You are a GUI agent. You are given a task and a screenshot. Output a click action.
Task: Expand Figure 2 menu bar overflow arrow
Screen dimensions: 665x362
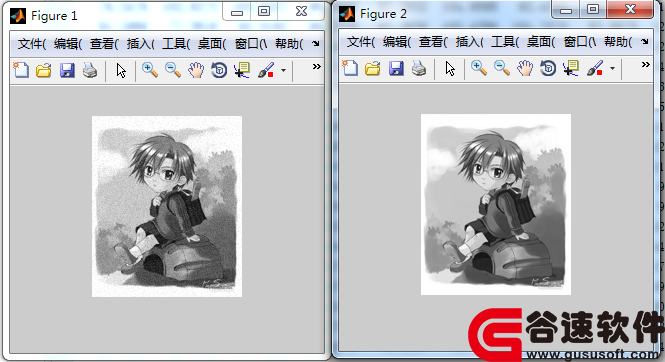645,42
